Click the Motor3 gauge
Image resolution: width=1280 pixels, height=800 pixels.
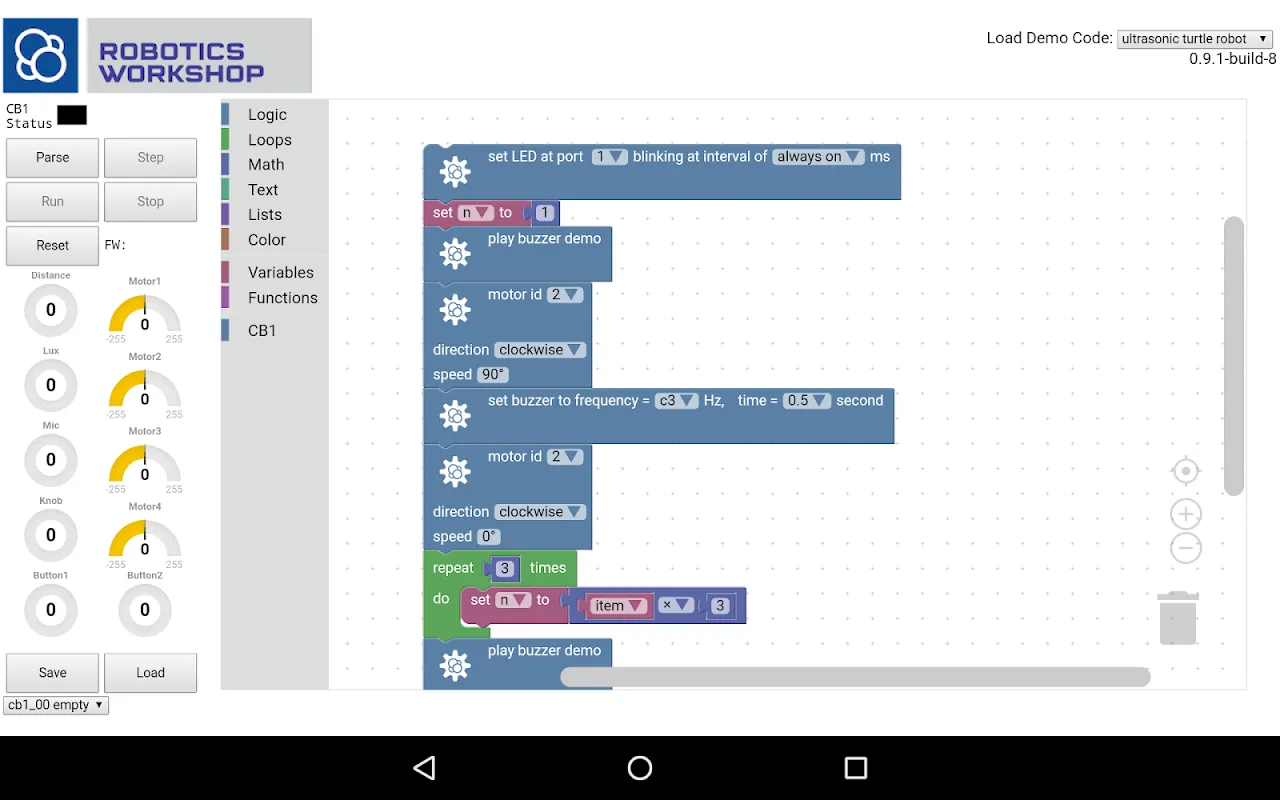[145, 465]
